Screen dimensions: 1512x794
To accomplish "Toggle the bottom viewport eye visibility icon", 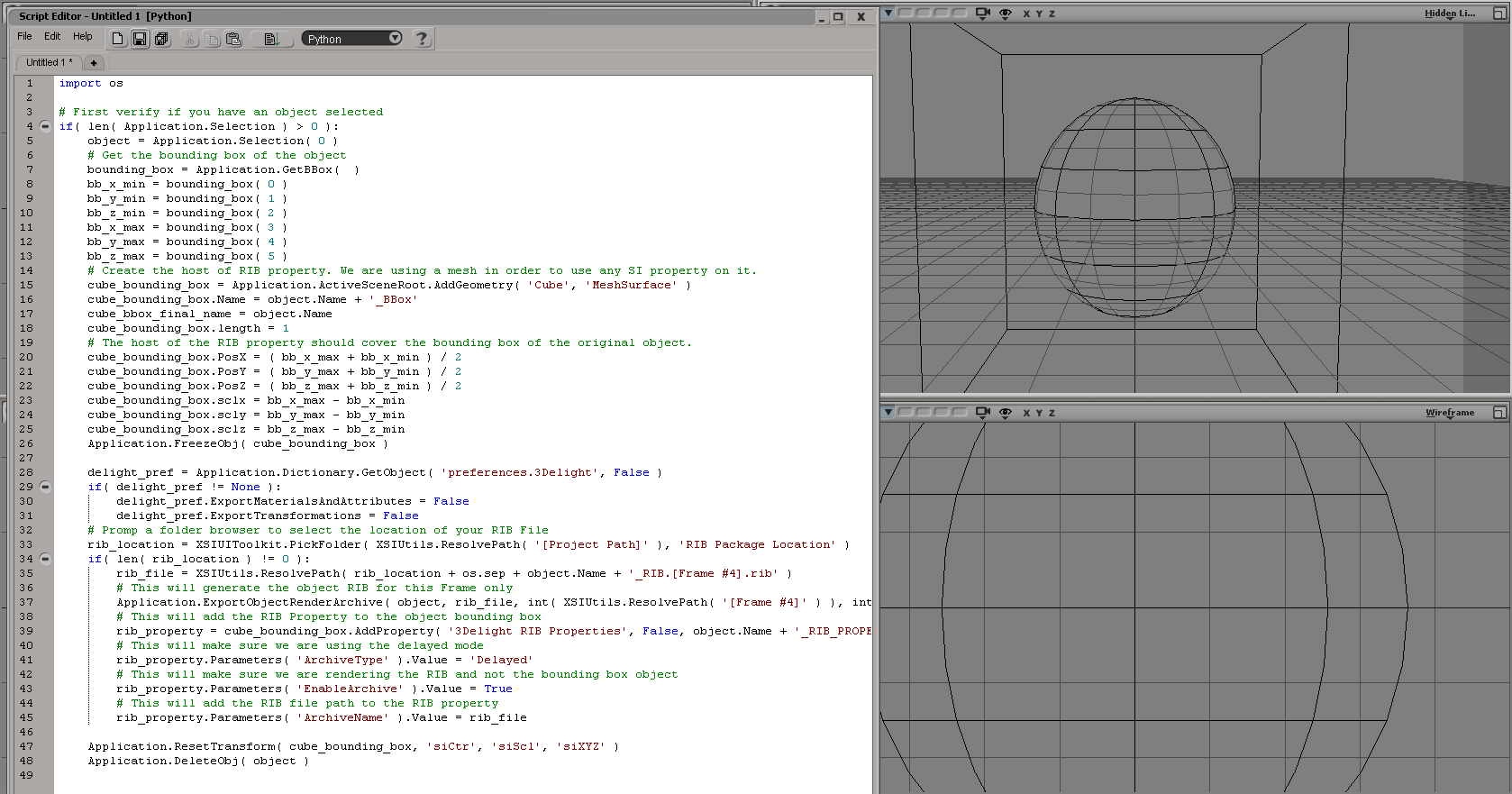I will [1006, 413].
